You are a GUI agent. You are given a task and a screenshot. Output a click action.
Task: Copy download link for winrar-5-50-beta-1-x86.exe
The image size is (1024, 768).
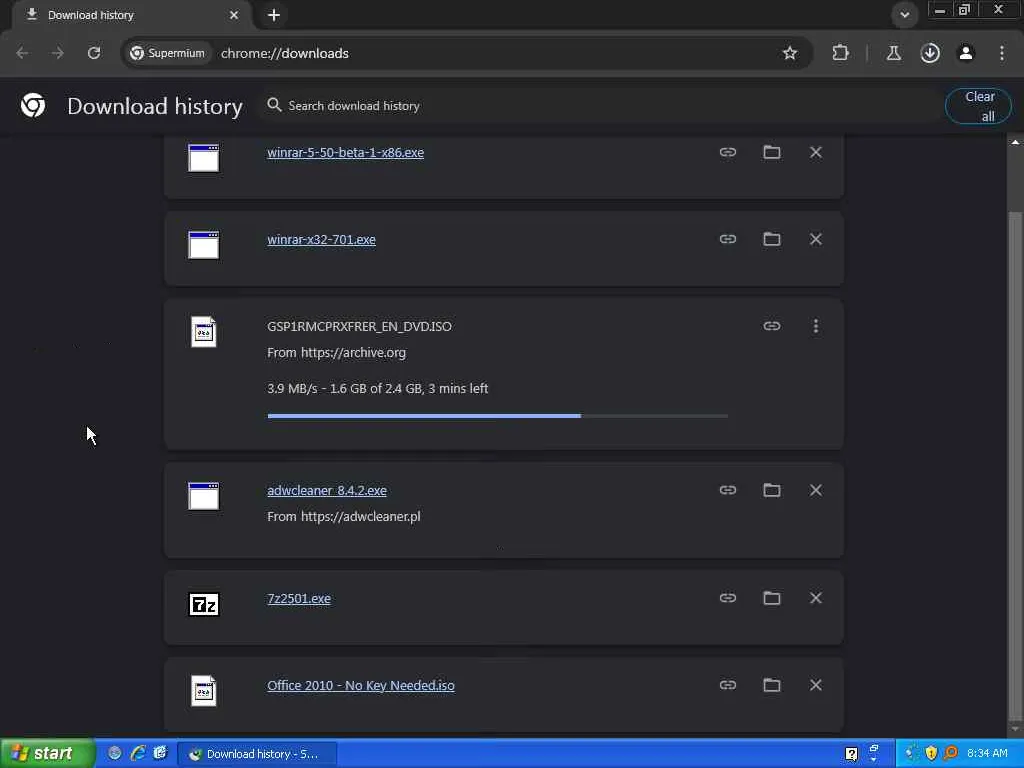[x=728, y=152]
